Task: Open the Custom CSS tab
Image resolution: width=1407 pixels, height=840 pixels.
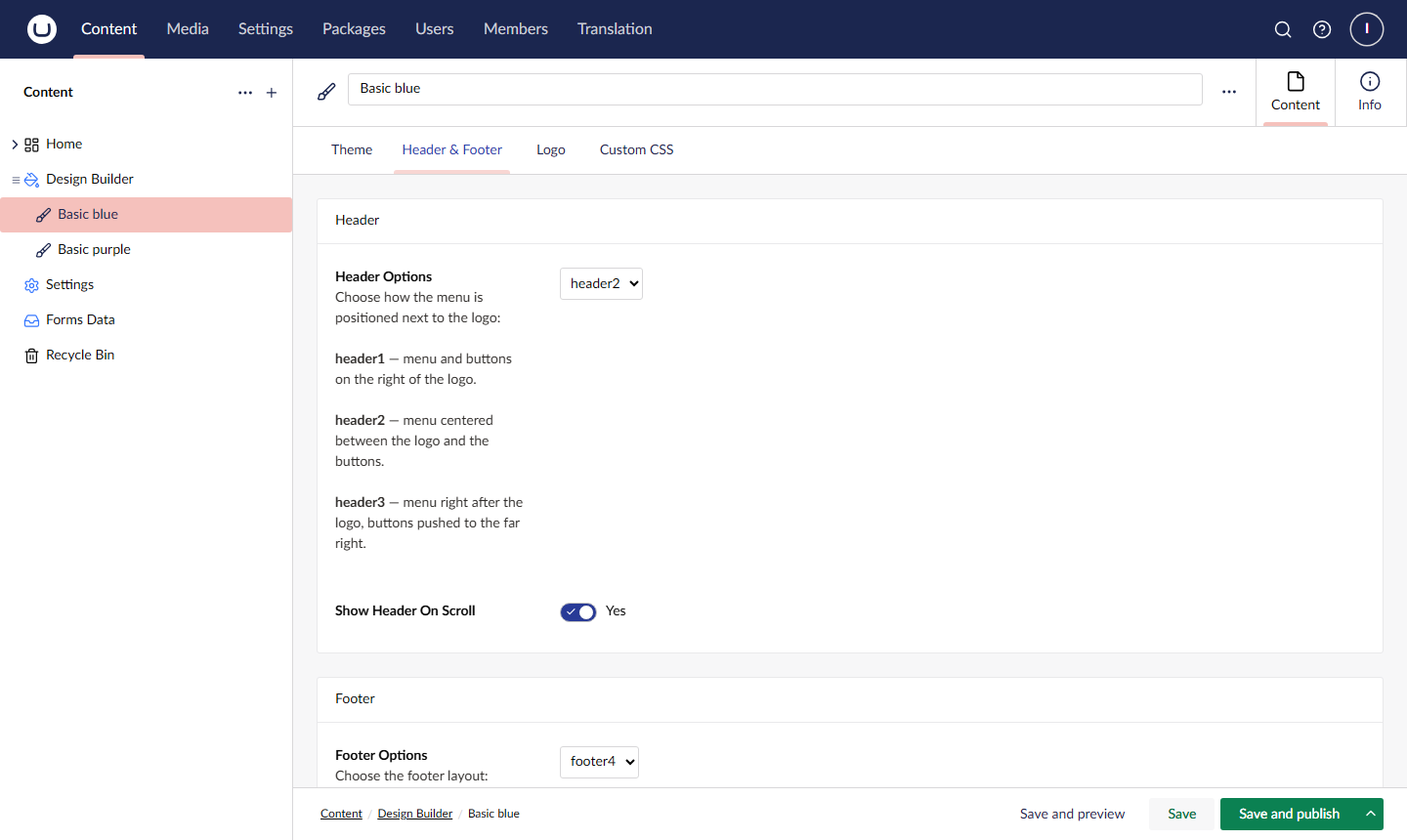Action: point(636,149)
